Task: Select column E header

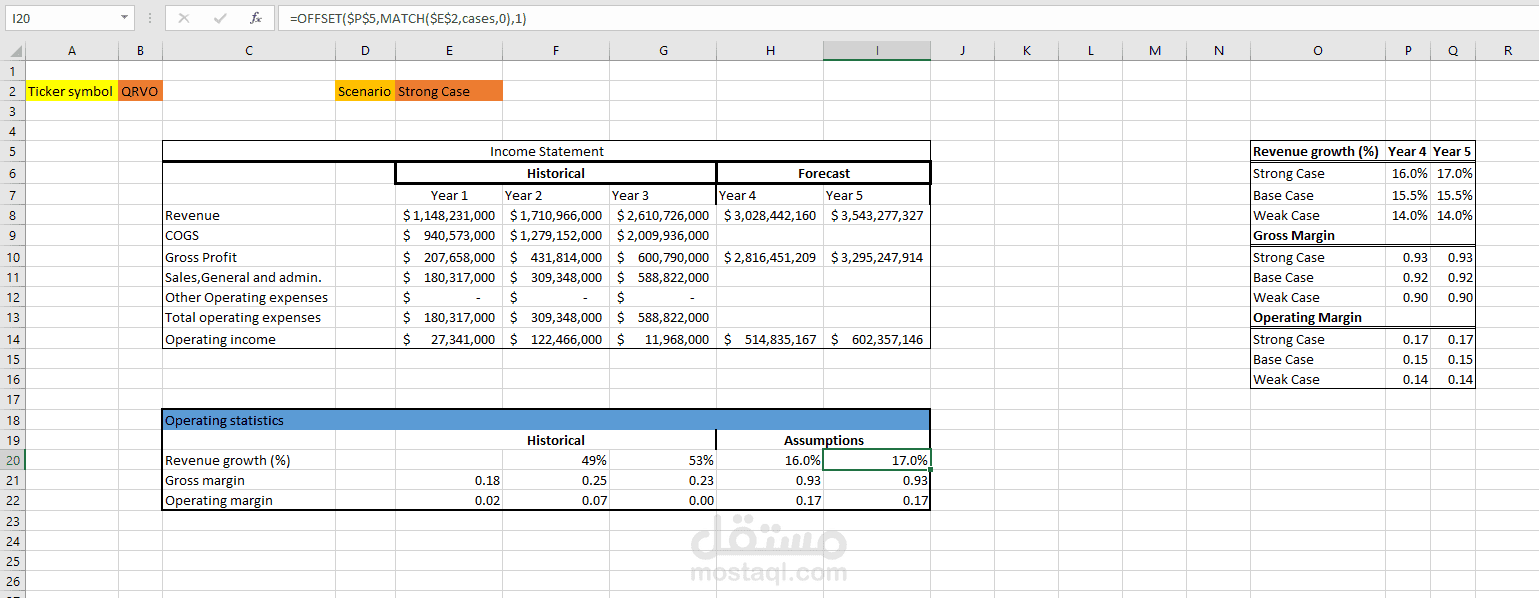Action: point(449,51)
